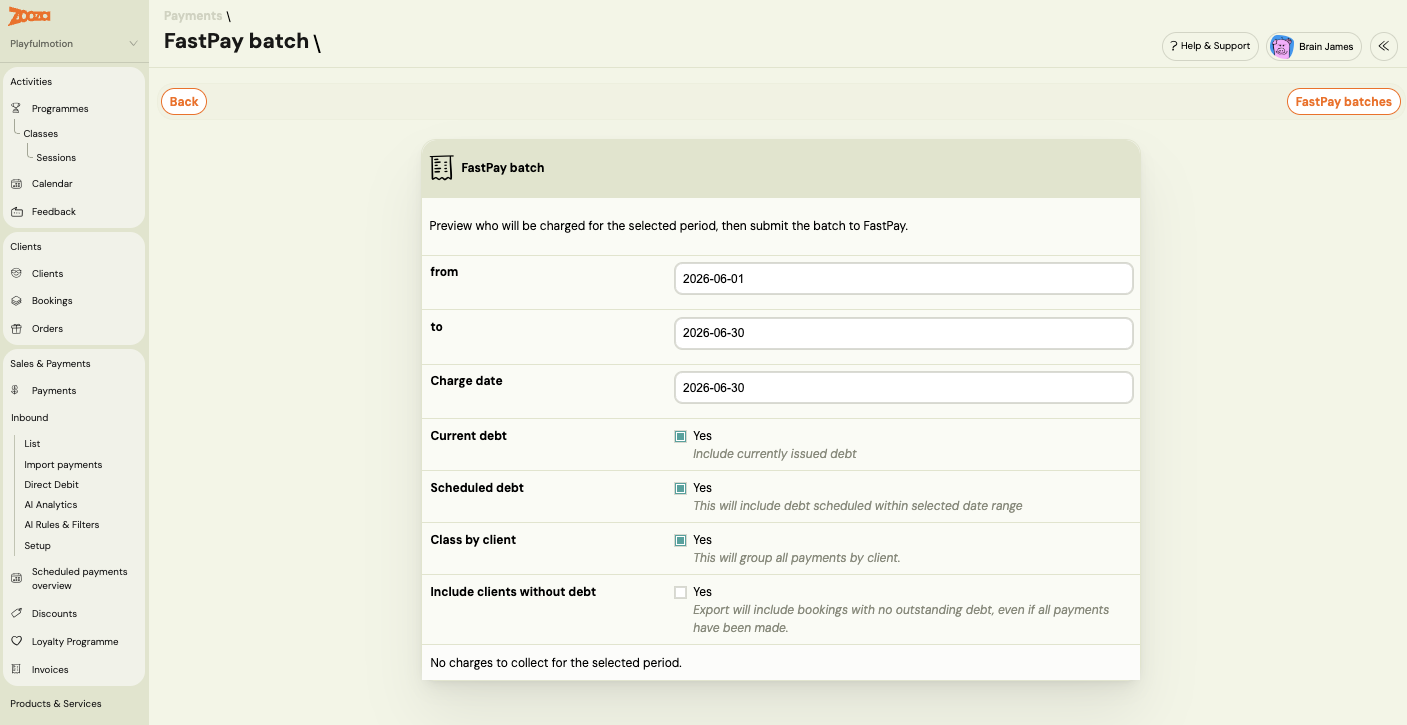1407x725 pixels.
Task: Open AI Analytics submenu item
Action: (50, 505)
